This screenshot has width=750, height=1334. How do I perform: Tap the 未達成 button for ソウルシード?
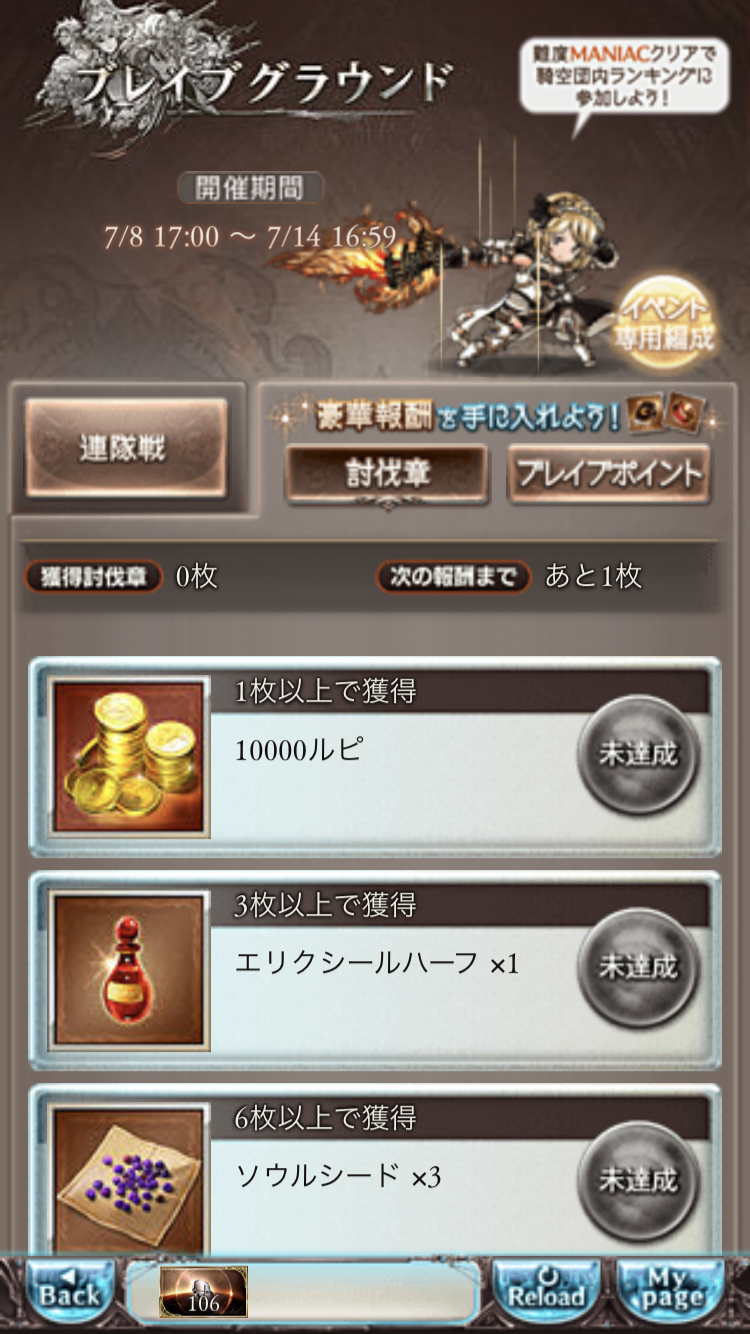(x=638, y=1180)
